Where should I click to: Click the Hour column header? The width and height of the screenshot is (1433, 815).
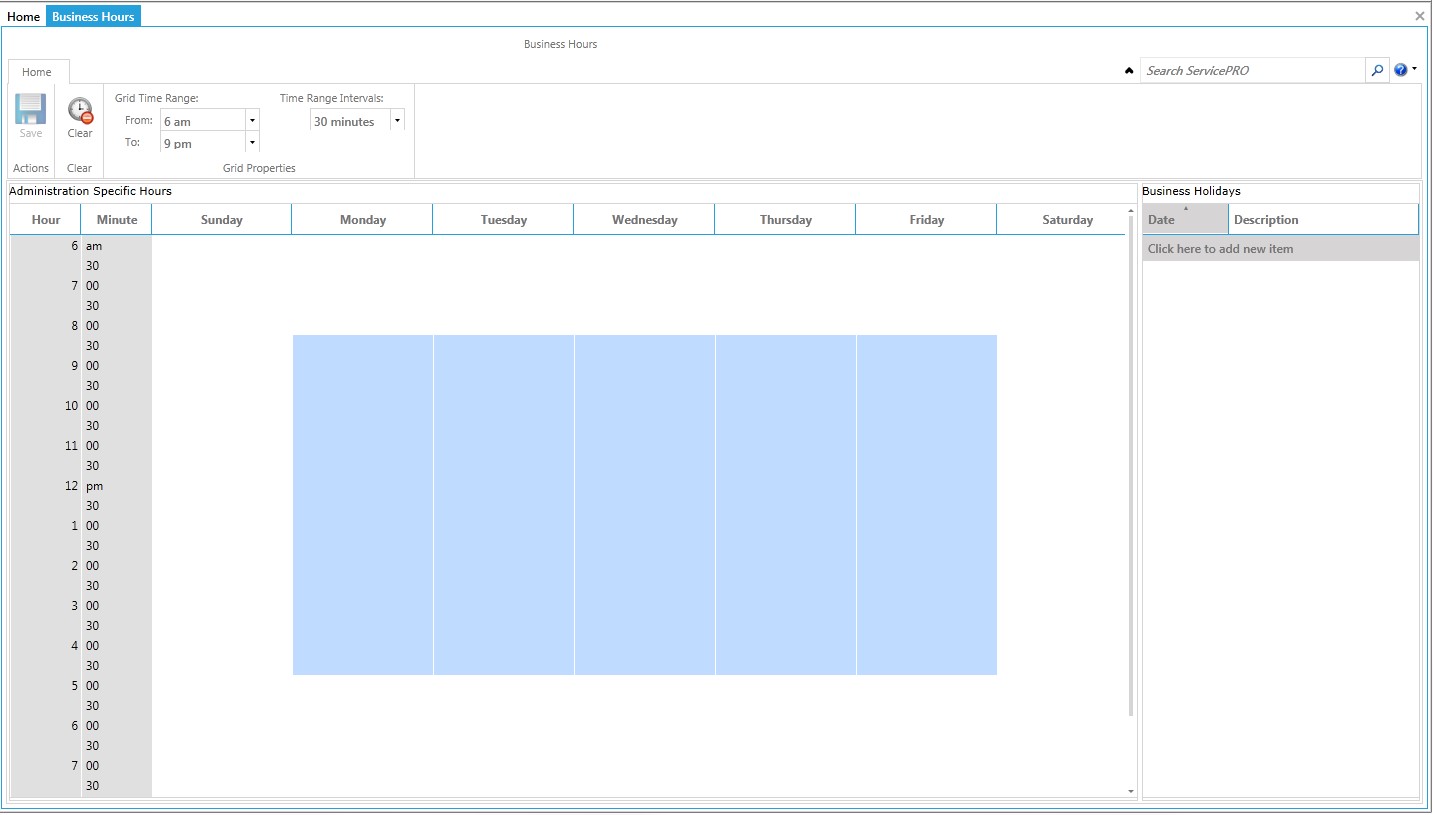pyautogui.click(x=46, y=219)
